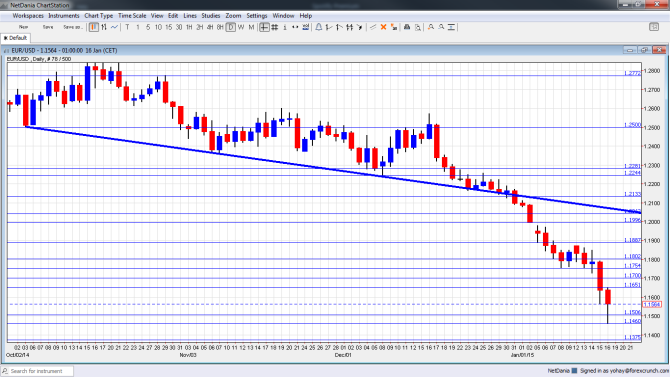Viewport: 670px width, 377px height.
Task: Select weekly 'W' time scale
Action: pos(241,27)
